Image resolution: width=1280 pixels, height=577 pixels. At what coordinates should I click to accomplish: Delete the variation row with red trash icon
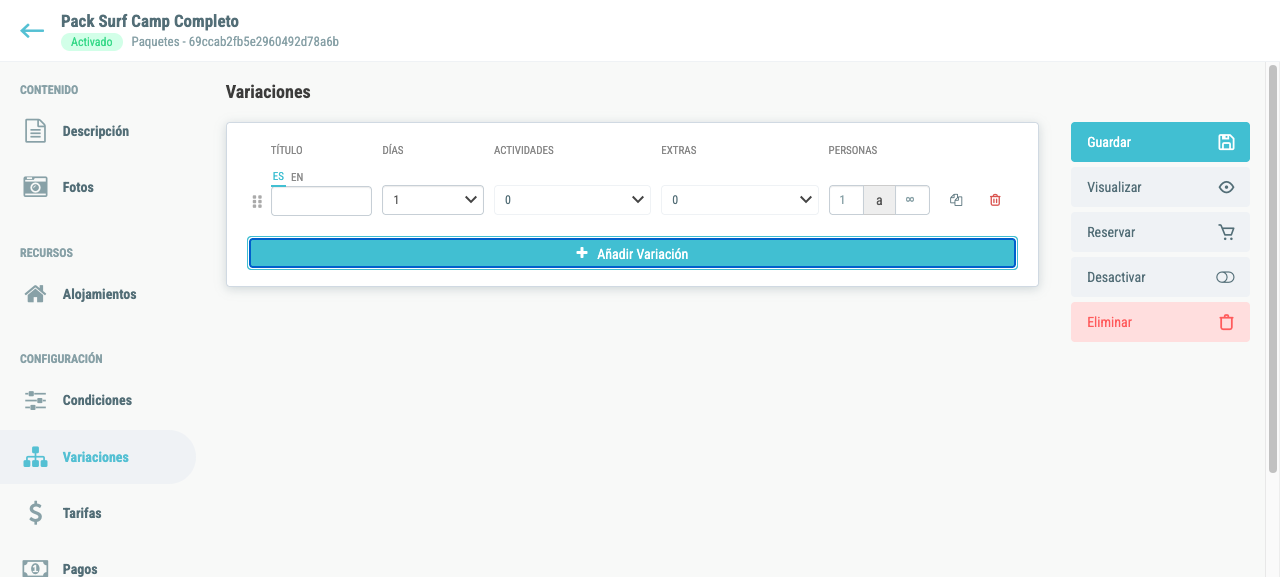click(x=995, y=200)
